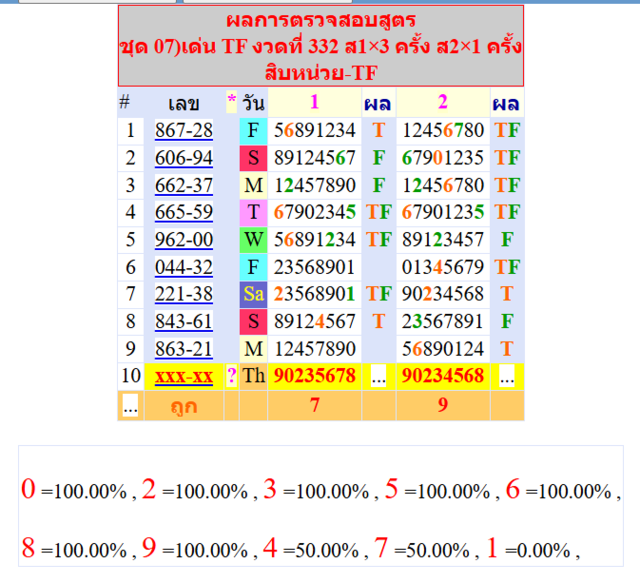The width and height of the screenshot is (640, 583).
Task: Click the pink T day cell in row 4
Action: point(253,212)
